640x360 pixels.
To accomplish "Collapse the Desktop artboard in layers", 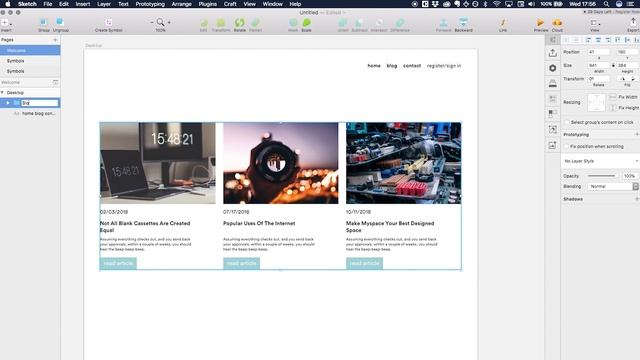I will pyautogui.click(x=2, y=93).
